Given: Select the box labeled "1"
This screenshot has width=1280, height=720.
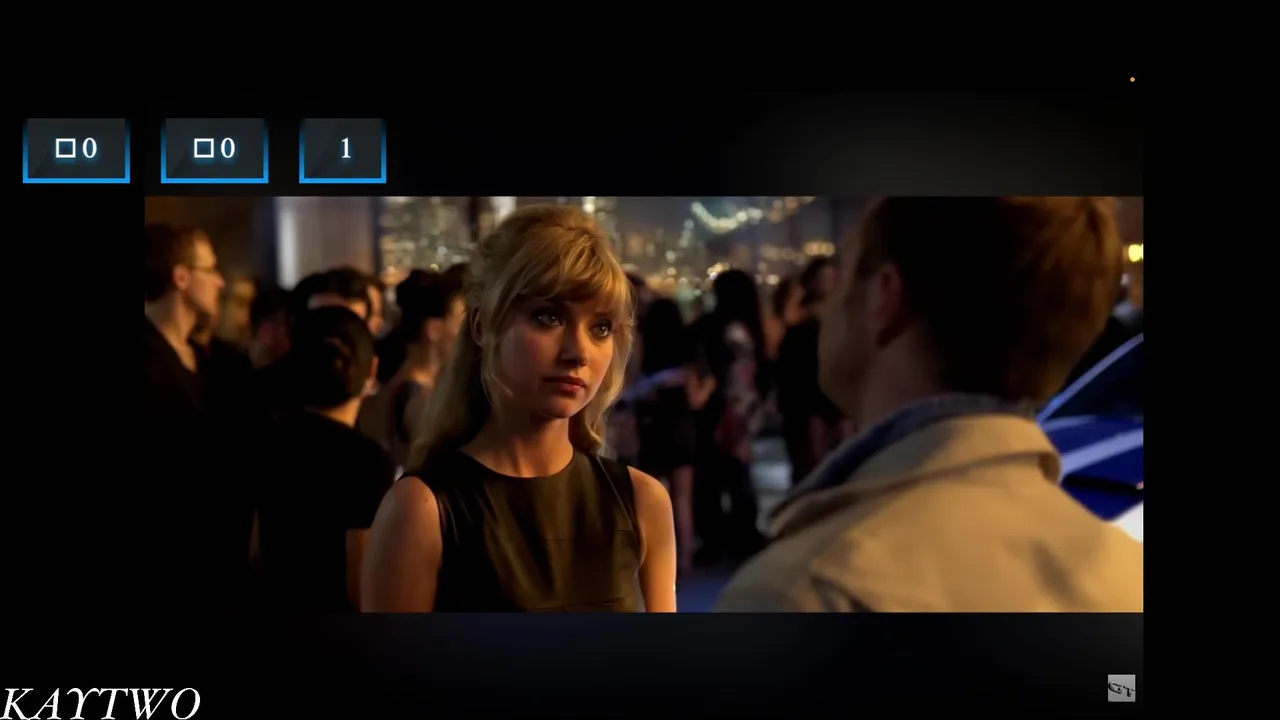Looking at the screenshot, I should [342, 150].
